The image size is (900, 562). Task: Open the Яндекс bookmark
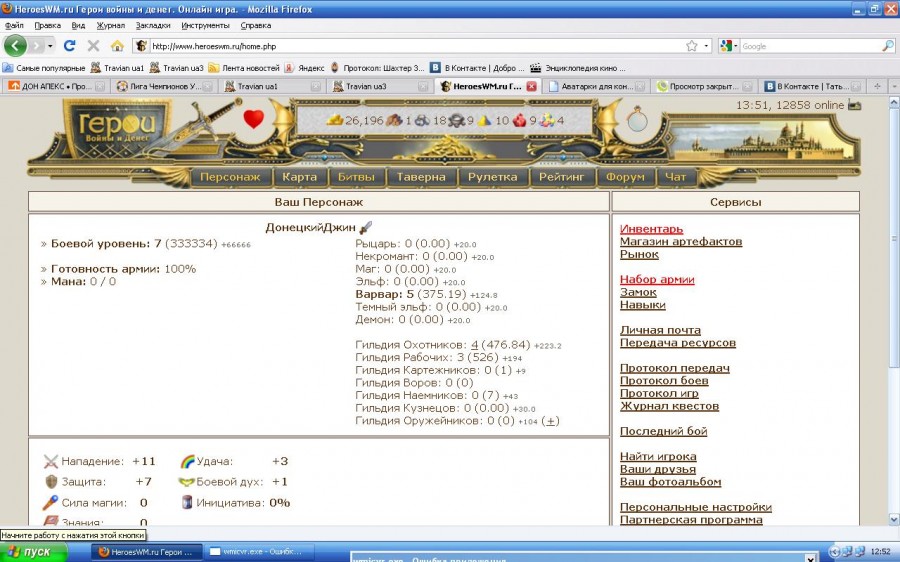pos(305,68)
